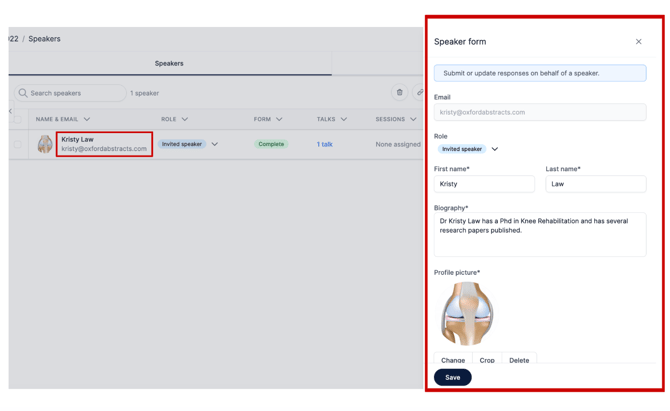Click into the First name field

click(484, 184)
